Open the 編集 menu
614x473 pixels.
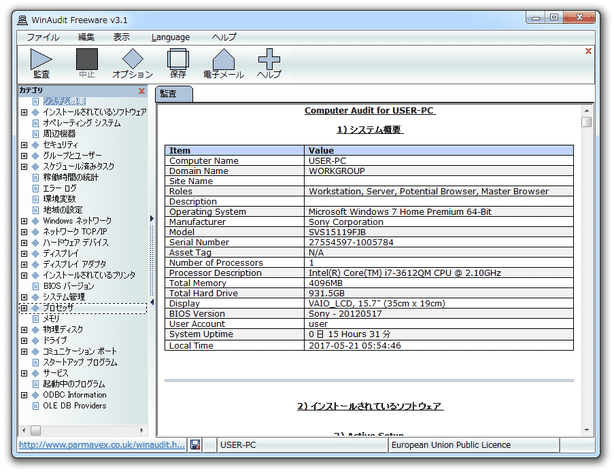point(86,37)
